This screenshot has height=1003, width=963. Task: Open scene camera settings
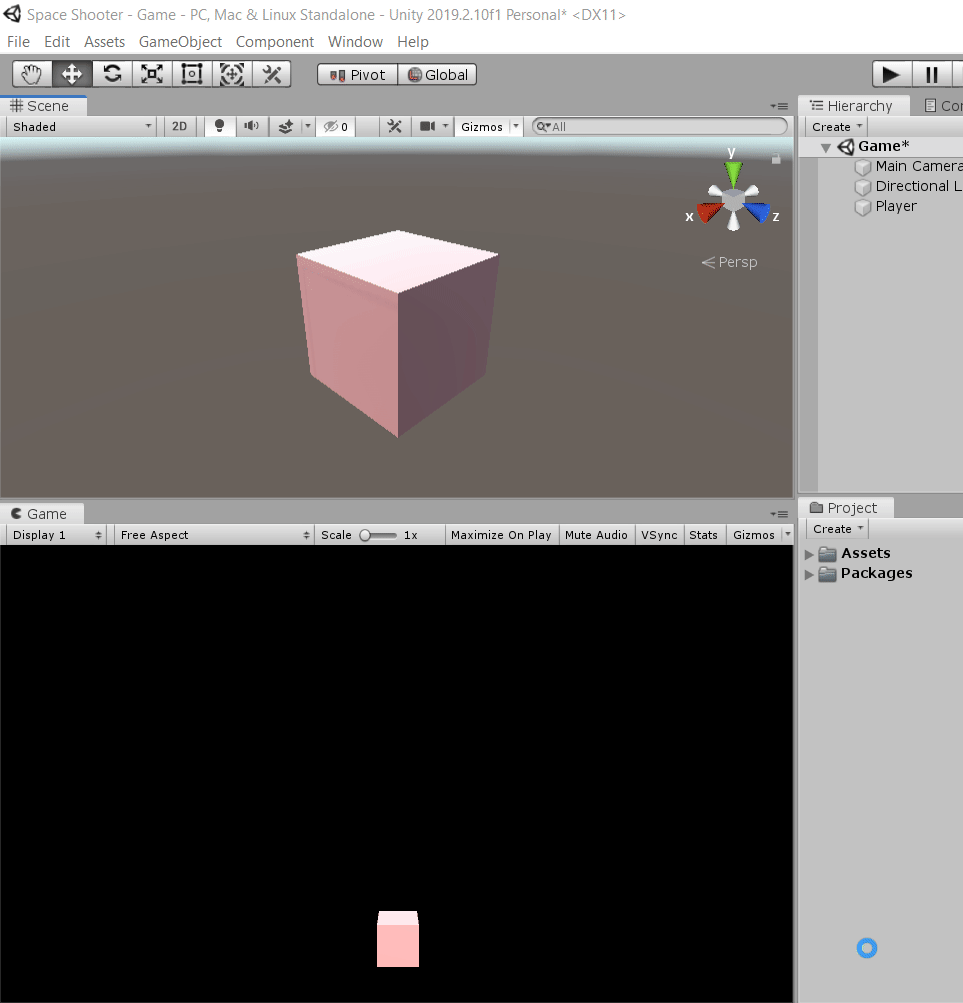click(427, 127)
